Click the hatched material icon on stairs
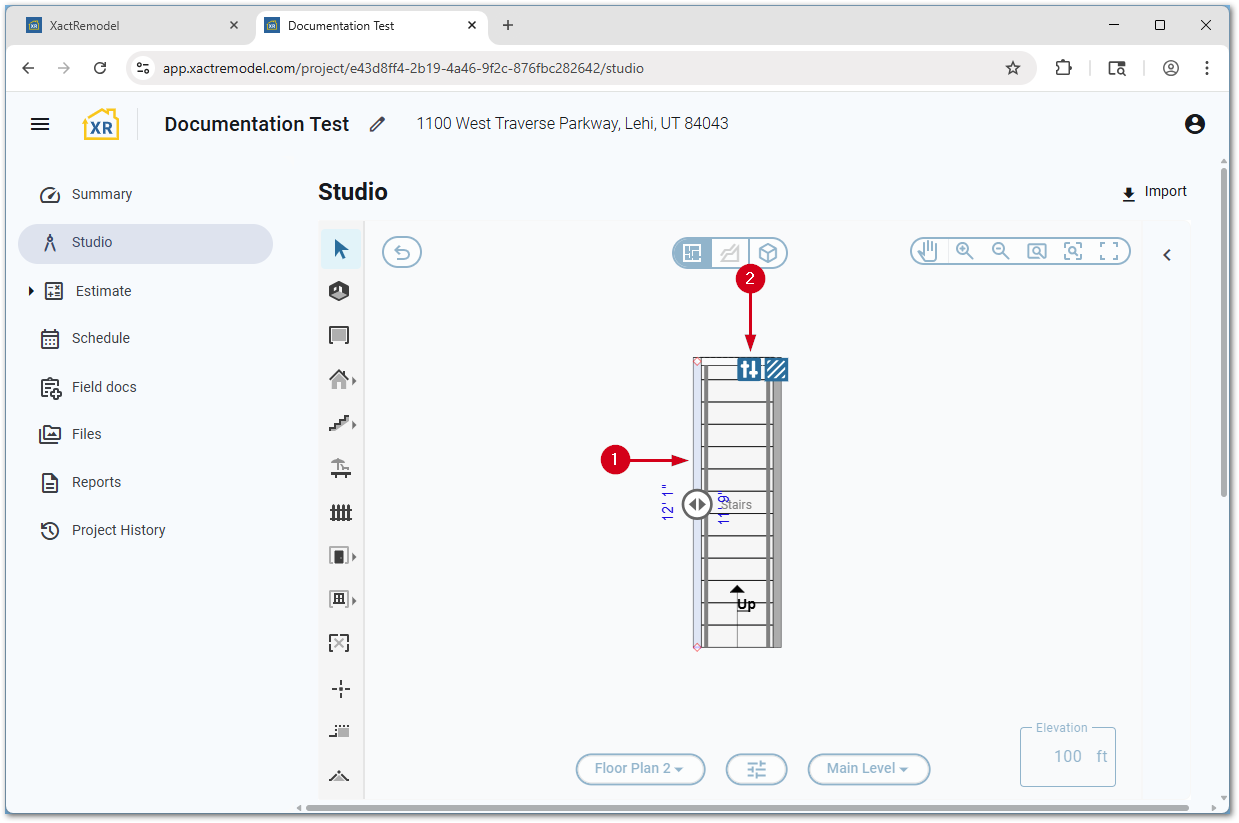Screen dimensions: 1239x823 776,369
